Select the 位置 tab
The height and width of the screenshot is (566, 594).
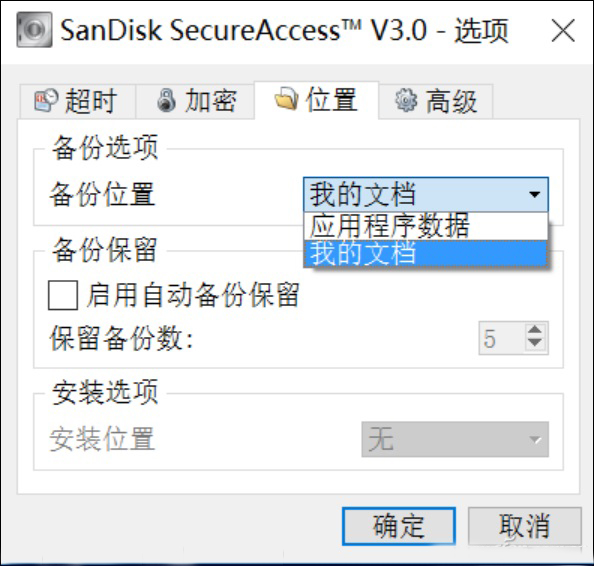coord(316,100)
